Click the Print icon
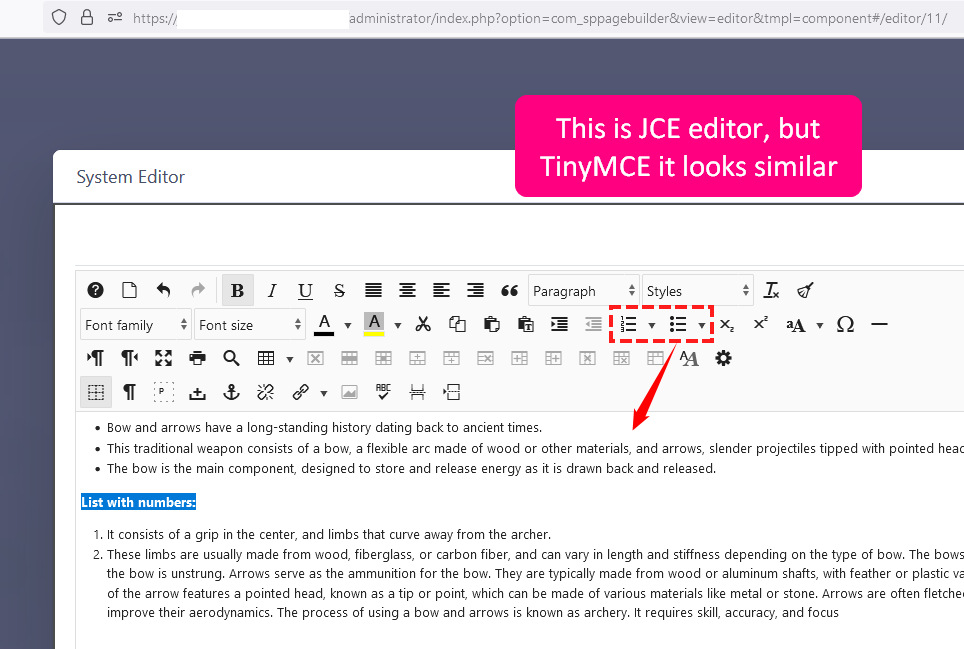This screenshot has width=964, height=649. coord(197,358)
